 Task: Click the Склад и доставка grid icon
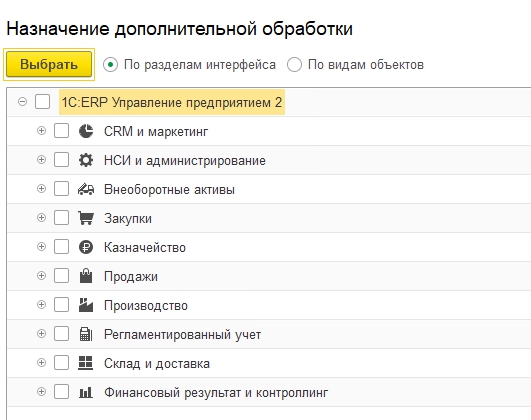86,363
